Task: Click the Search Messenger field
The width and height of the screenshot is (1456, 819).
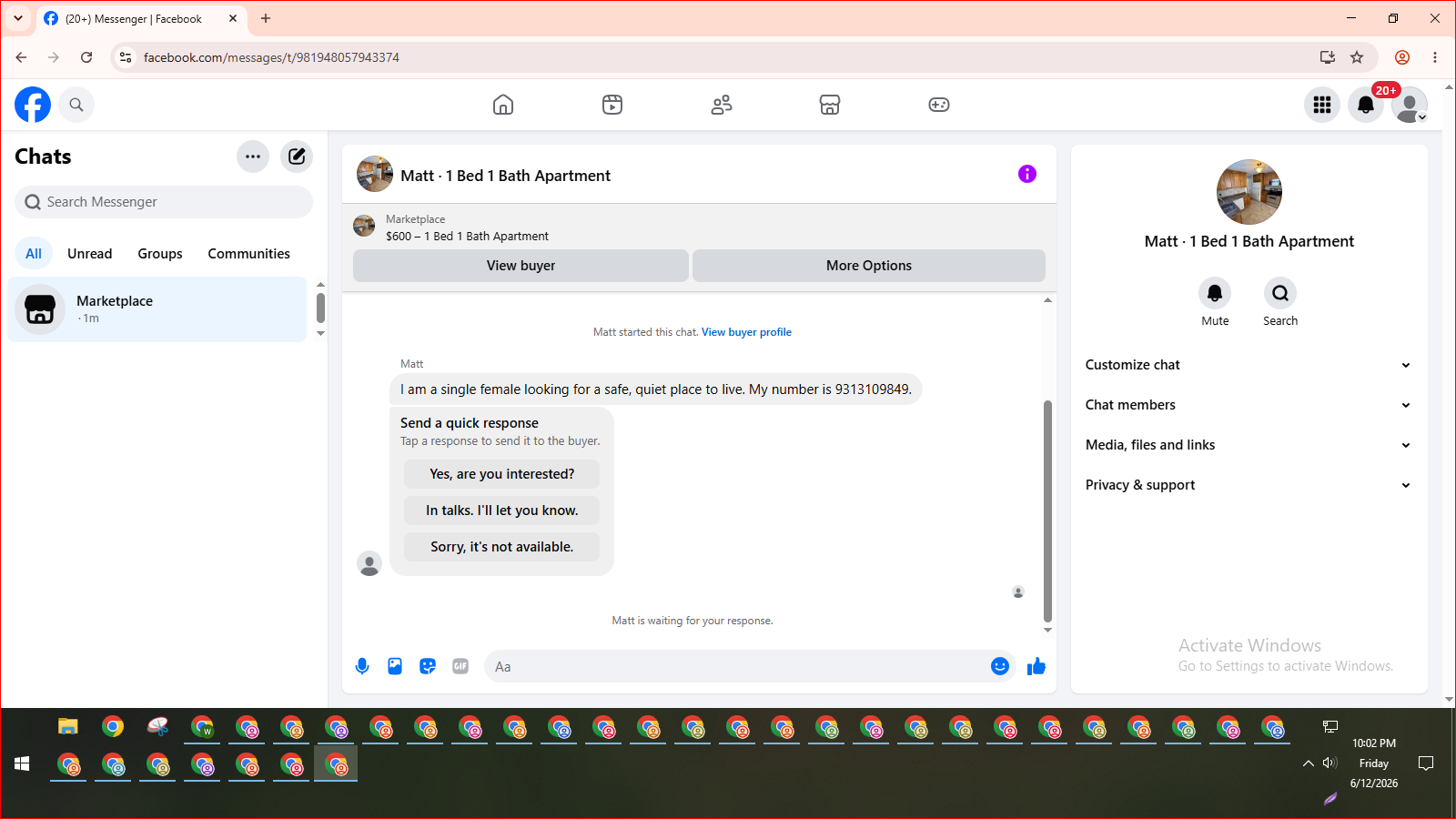Action: point(164,202)
